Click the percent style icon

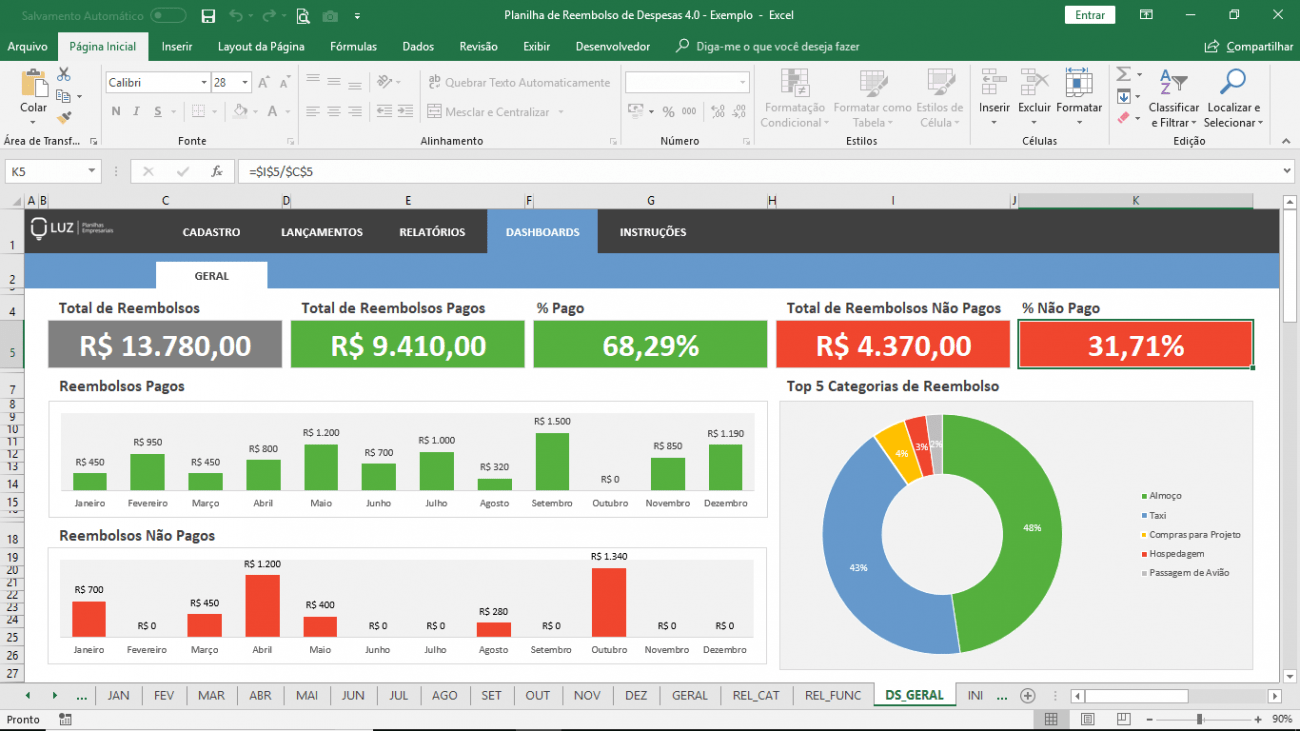click(668, 112)
